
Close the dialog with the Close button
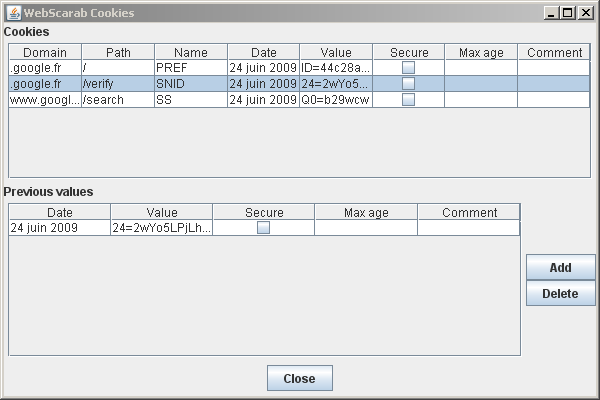pyautogui.click(x=299, y=379)
